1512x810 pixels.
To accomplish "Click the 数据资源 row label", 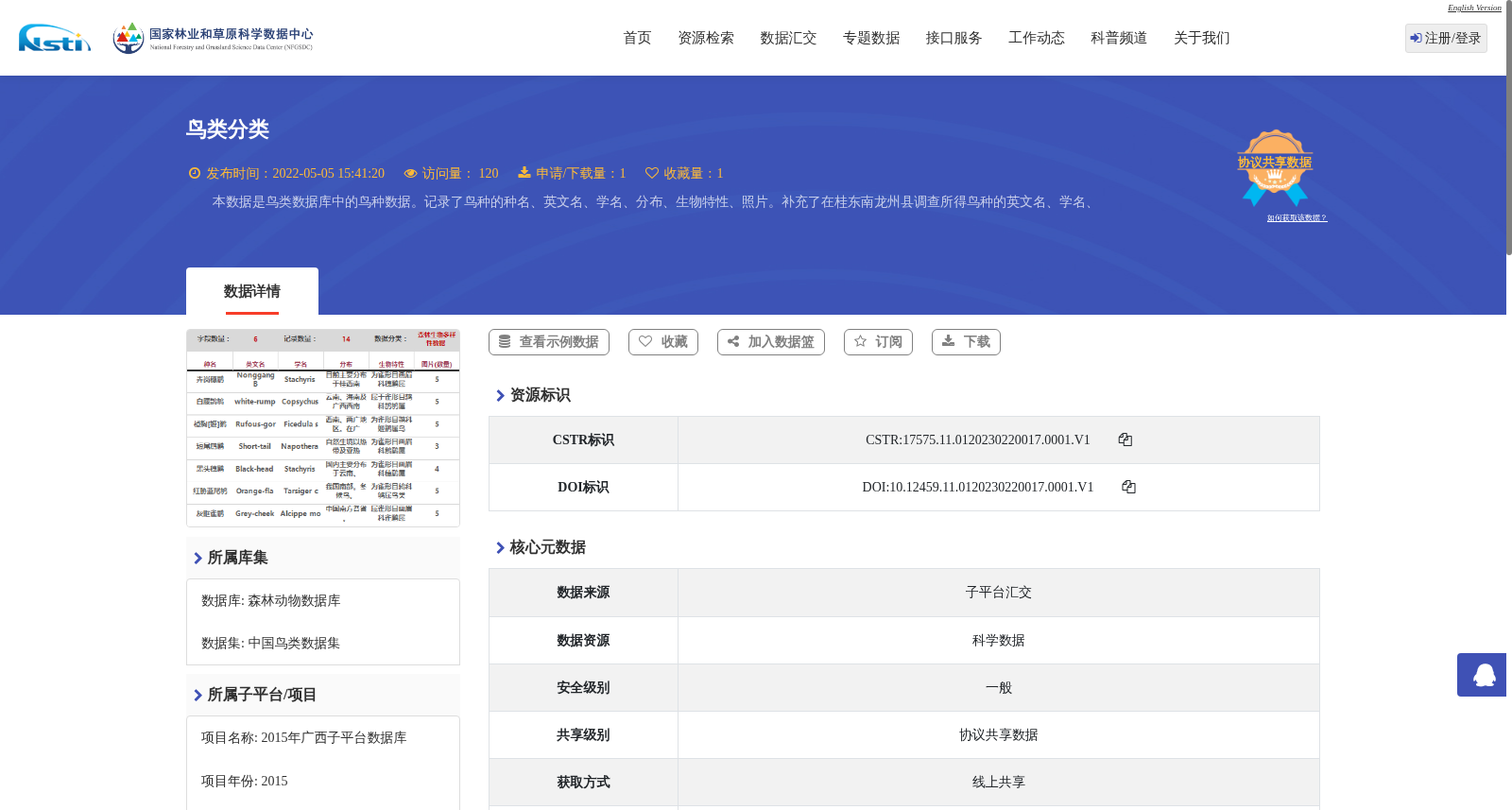I will pyautogui.click(x=583, y=641).
